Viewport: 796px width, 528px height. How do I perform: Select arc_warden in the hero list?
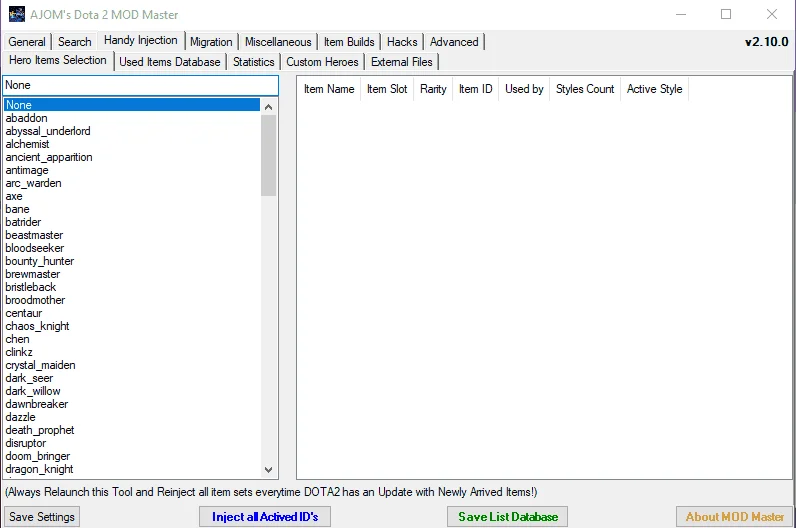tap(132, 183)
